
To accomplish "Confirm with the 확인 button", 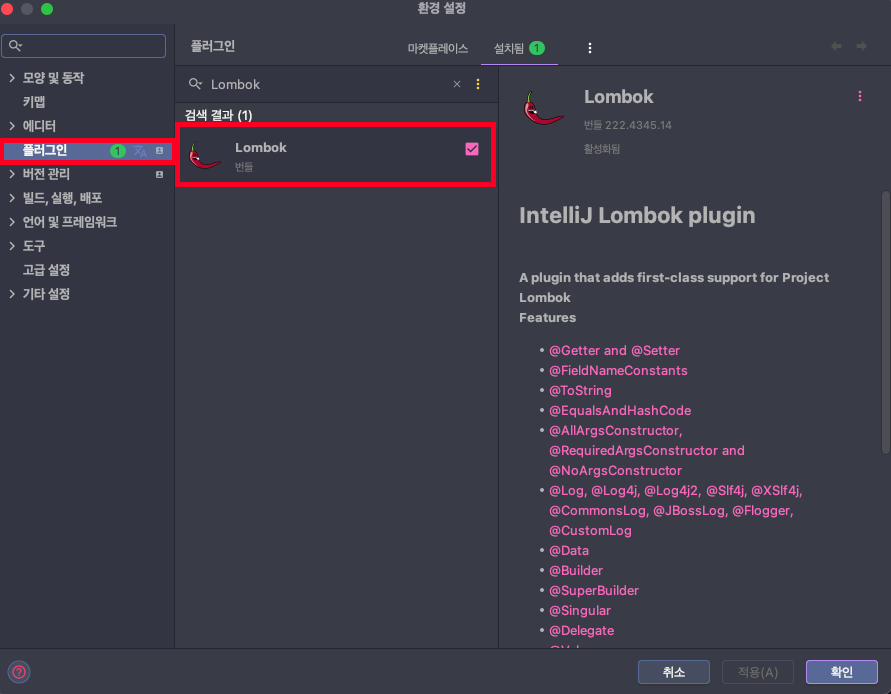I will [842, 672].
